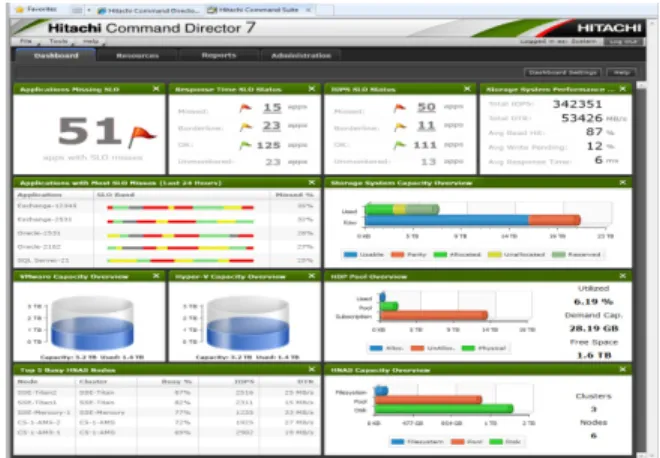Open the Reports tab
The height and width of the screenshot is (458, 660).
(219, 55)
